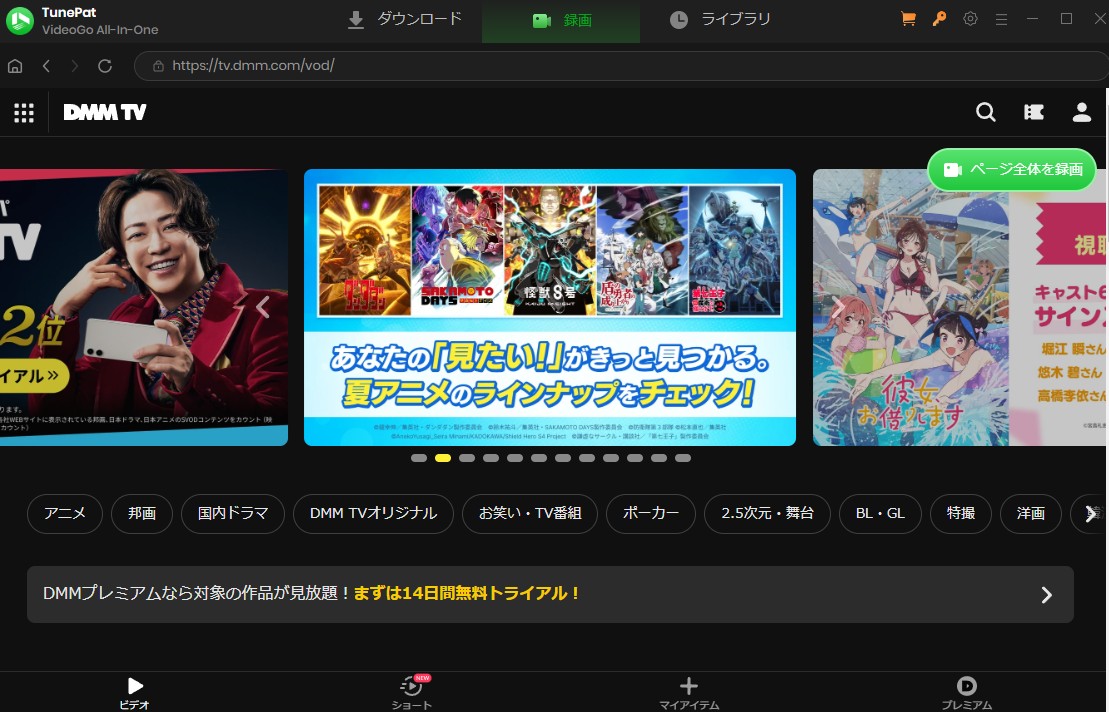Open the coupon ticket icon
1109x712 pixels.
click(x=1033, y=112)
